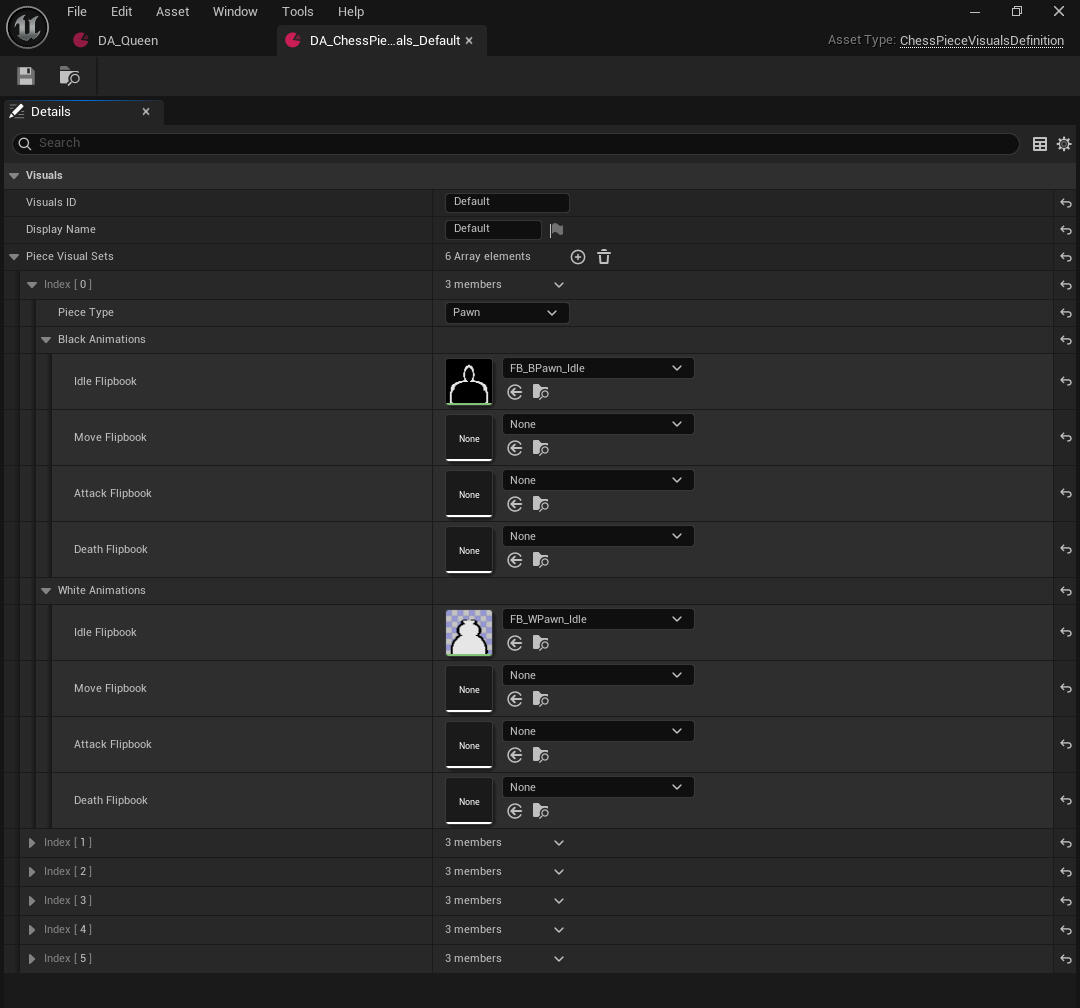Open the Piece Type Pawn dropdown

tap(507, 313)
